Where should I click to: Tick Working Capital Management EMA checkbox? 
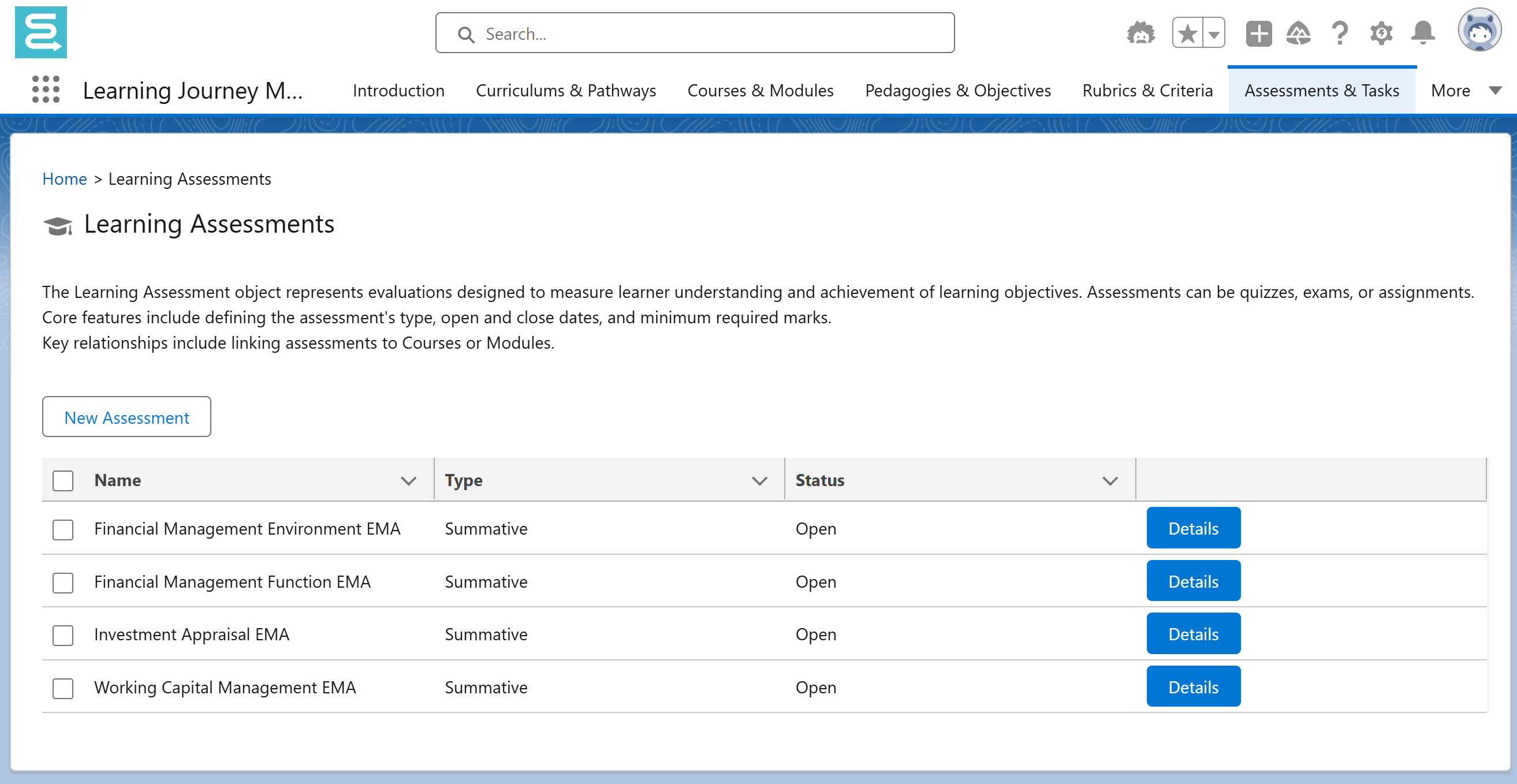point(62,688)
